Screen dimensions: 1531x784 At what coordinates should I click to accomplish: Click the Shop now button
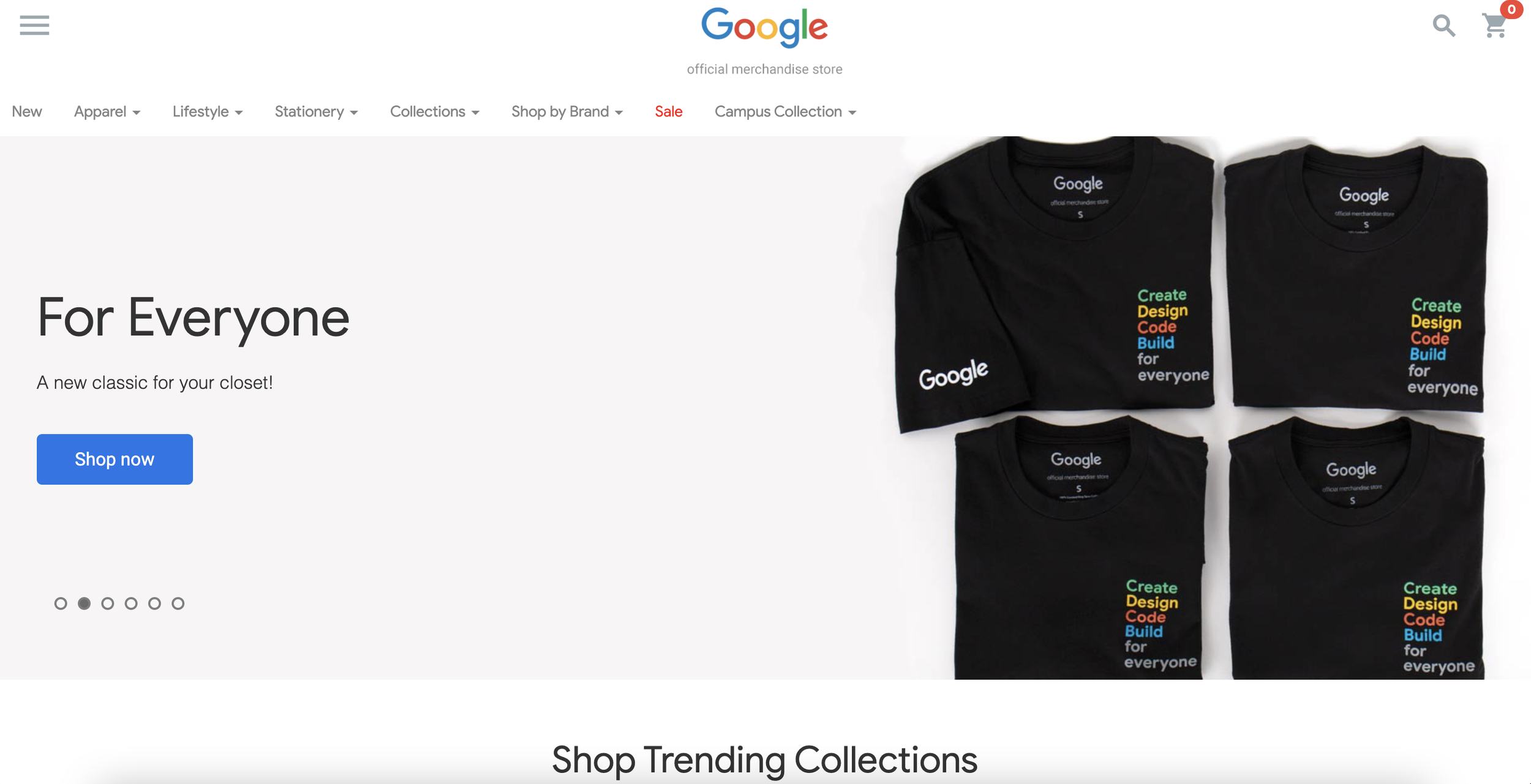coord(115,459)
